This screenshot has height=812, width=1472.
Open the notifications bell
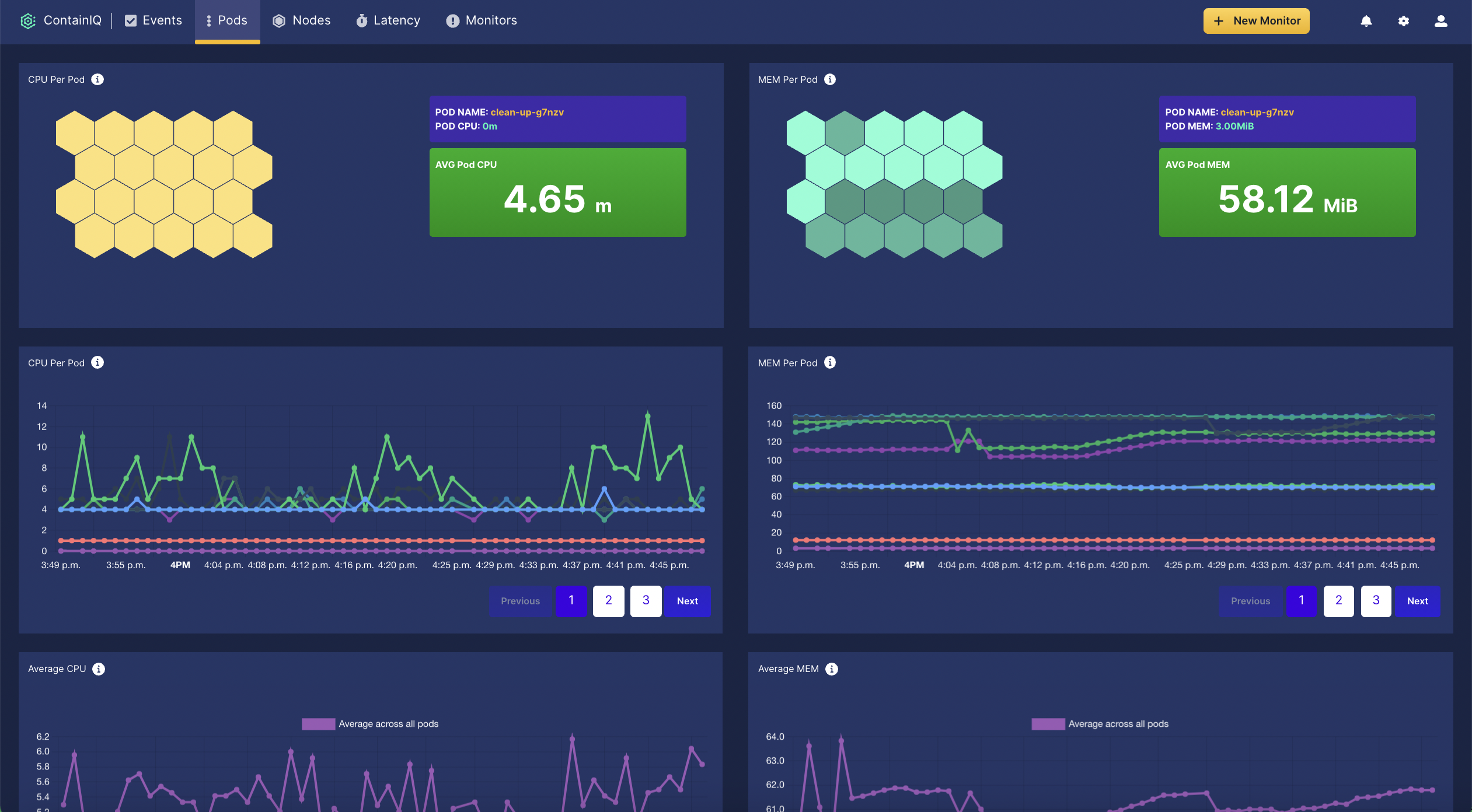click(x=1365, y=21)
